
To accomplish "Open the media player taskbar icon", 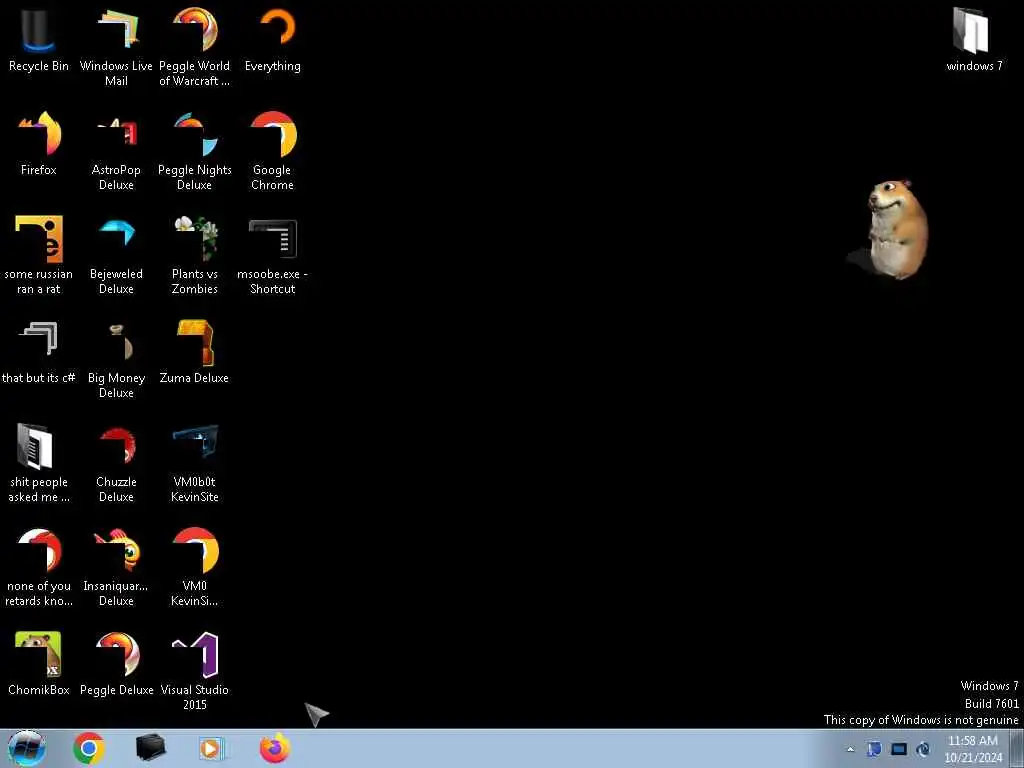I will pyautogui.click(x=211, y=748).
